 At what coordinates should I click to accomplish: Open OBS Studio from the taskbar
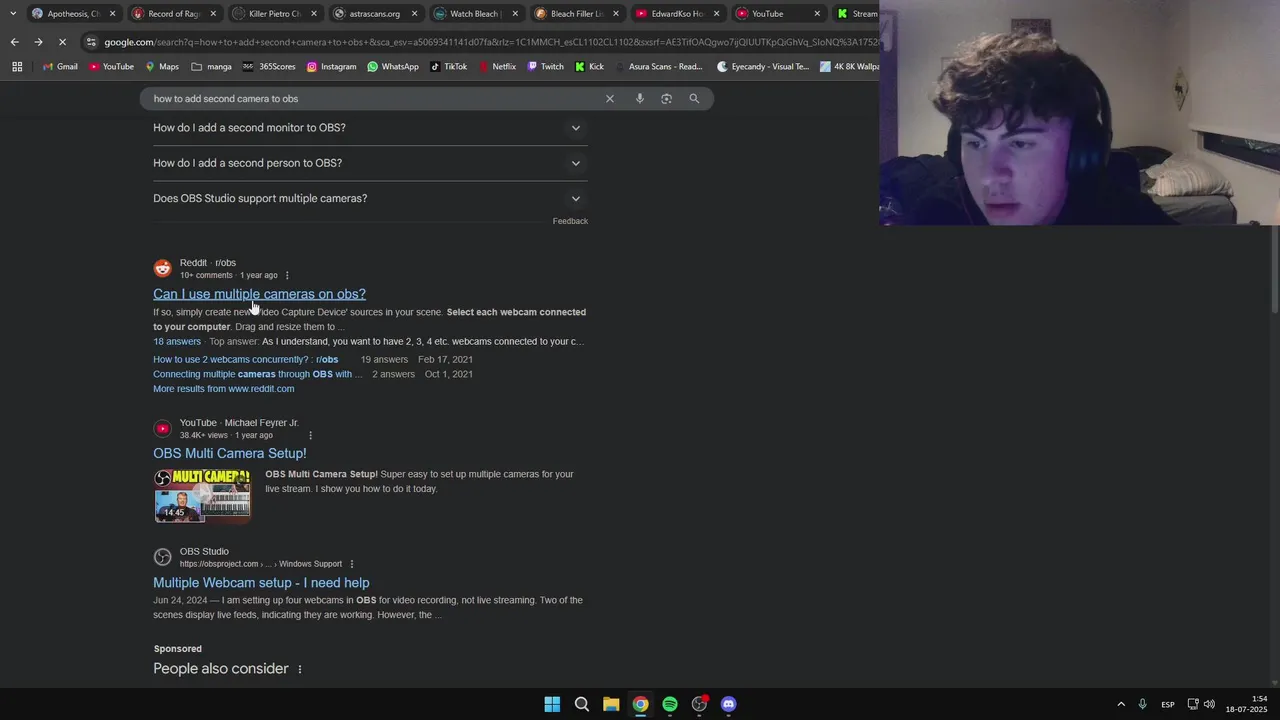[x=699, y=704]
